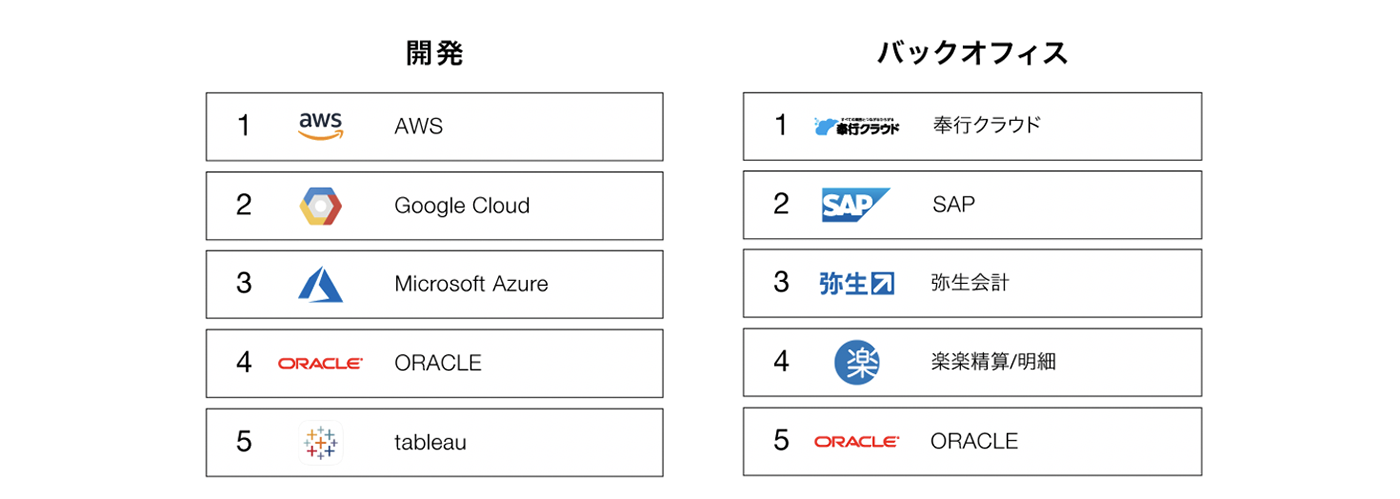Open the バックオフィス category heading

tap(972, 52)
